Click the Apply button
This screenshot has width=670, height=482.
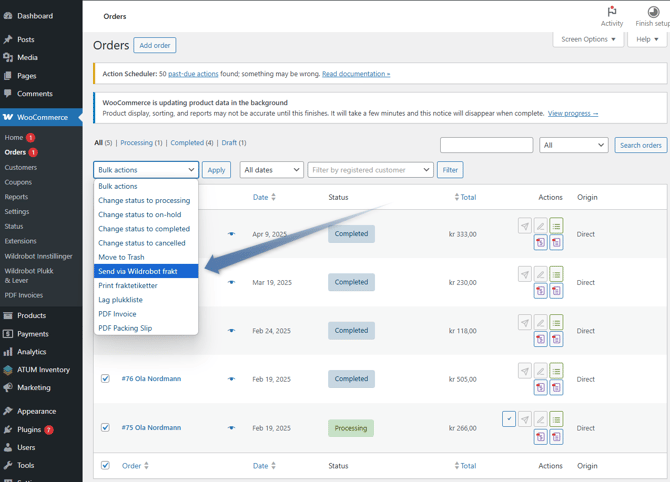[x=216, y=170]
